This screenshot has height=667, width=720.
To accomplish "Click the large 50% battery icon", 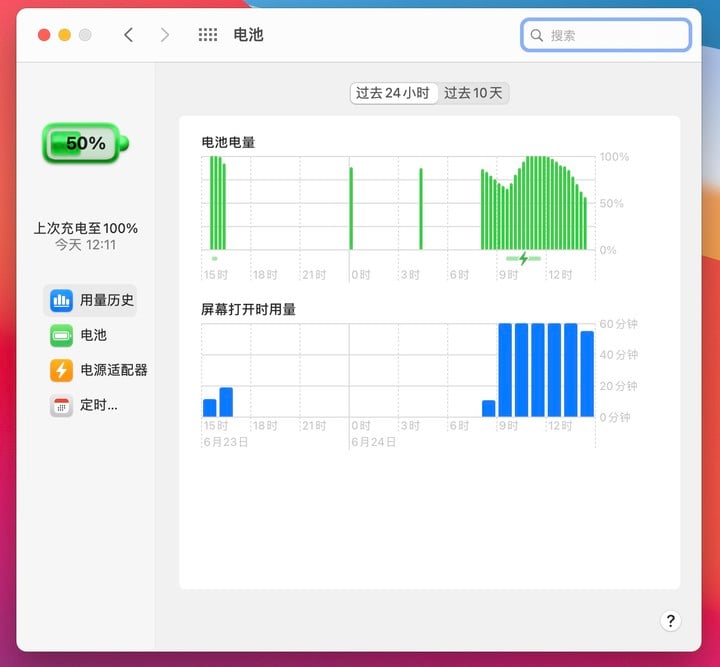I will 85,144.
